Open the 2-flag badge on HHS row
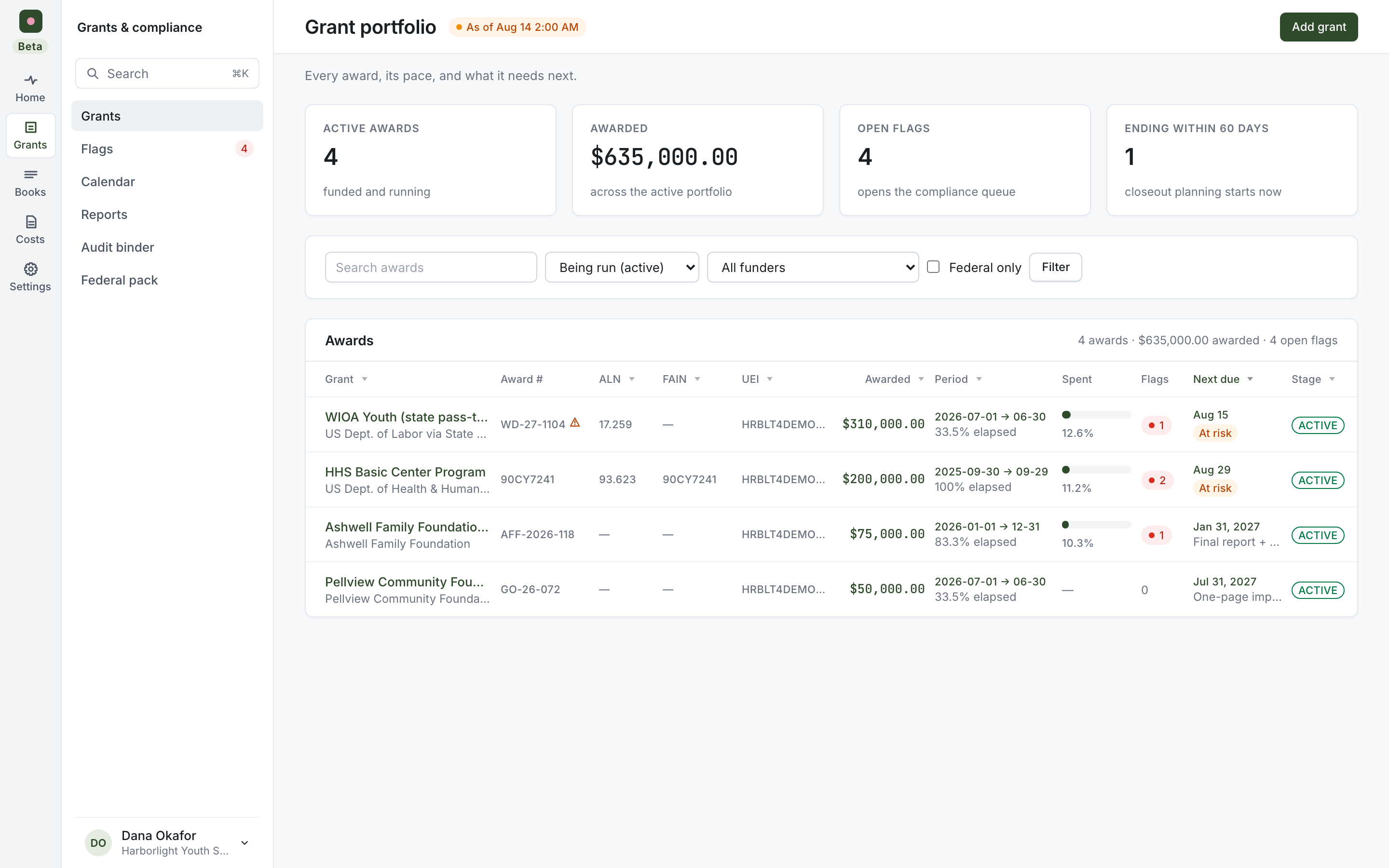 [1157, 480]
